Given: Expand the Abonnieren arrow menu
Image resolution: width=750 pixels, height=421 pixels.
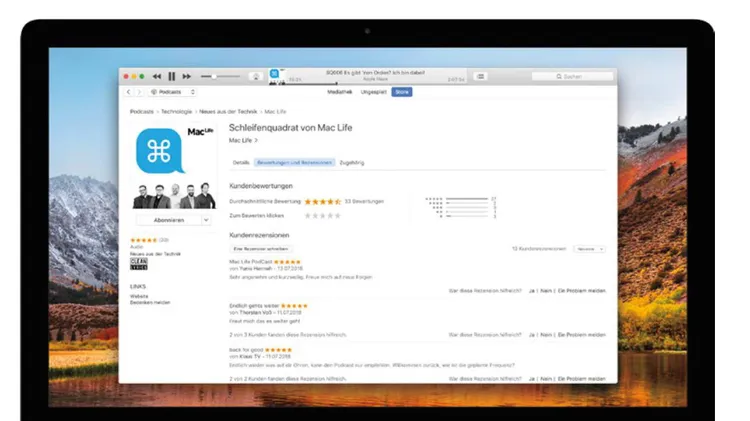Looking at the screenshot, I should (x=206, y=220).
